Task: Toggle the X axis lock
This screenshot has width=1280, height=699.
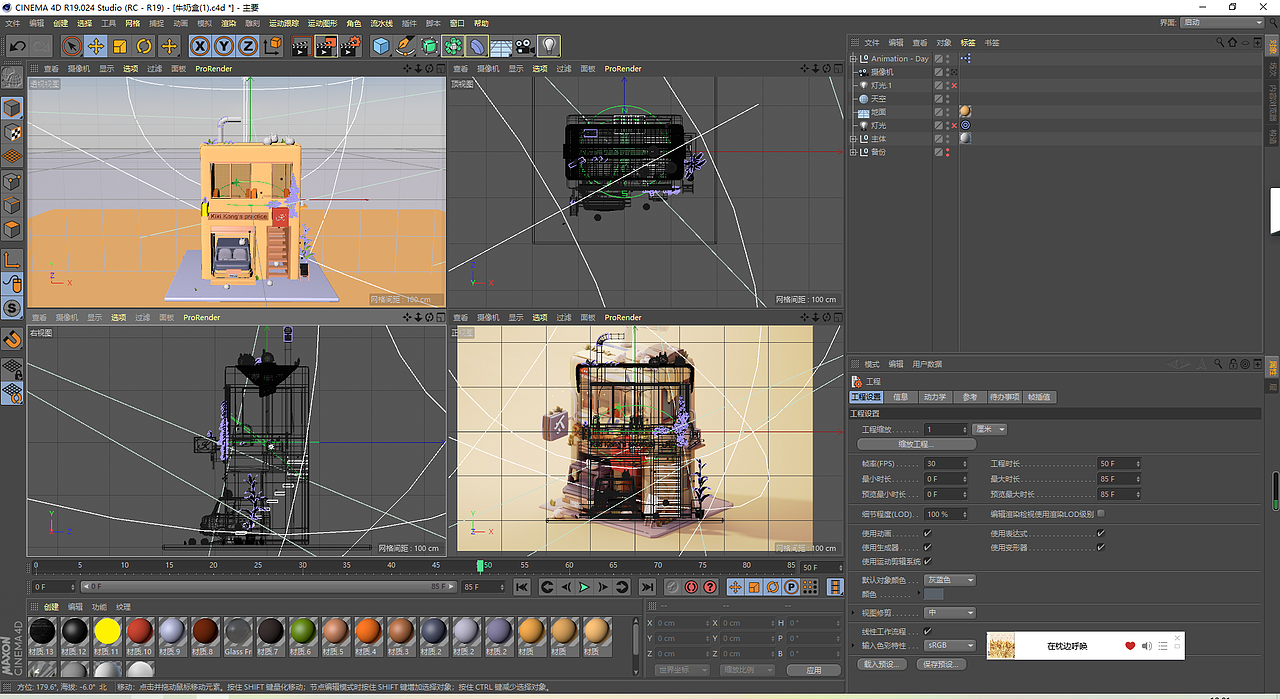Action: (x=200, y=46)
